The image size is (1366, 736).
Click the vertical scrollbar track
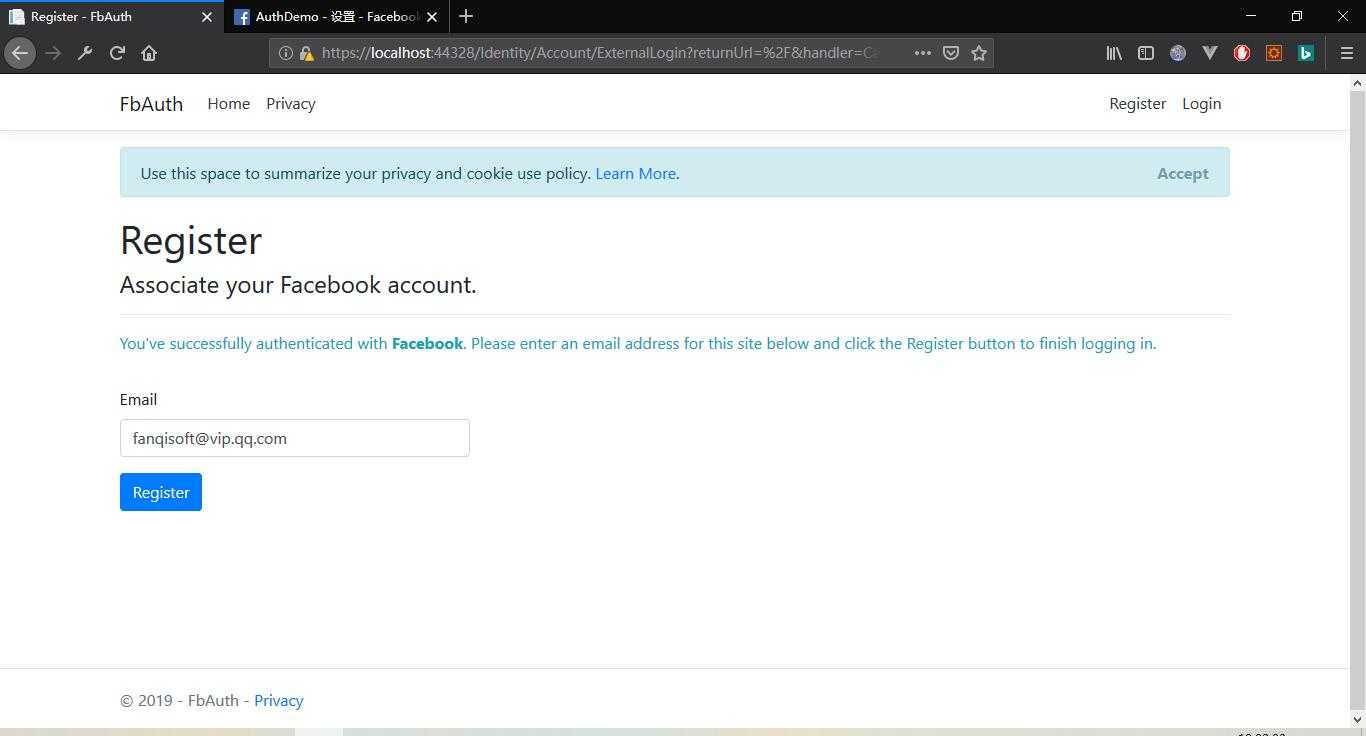coord(1358,400)
